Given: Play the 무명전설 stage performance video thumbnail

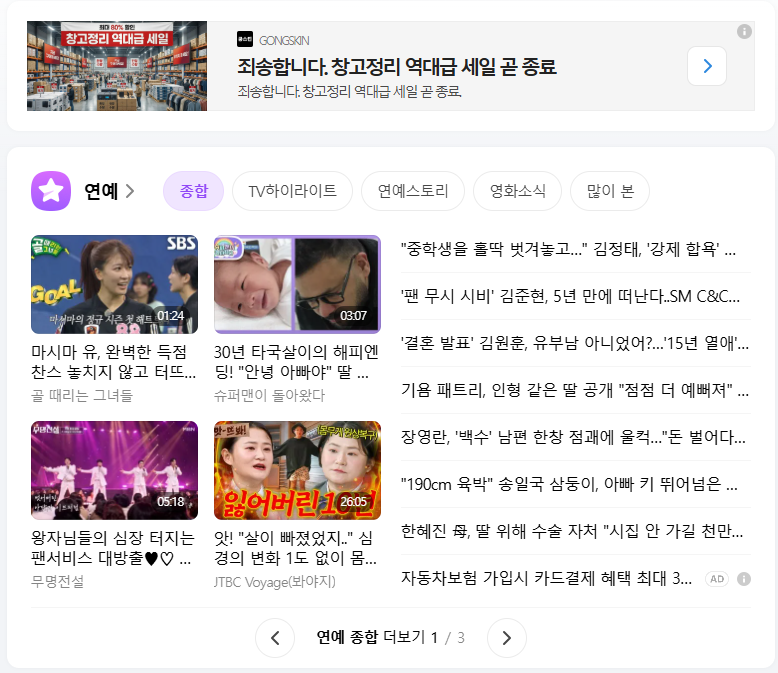Looking at the screenshot, I should pyautogui.click(x=115, y=471).
